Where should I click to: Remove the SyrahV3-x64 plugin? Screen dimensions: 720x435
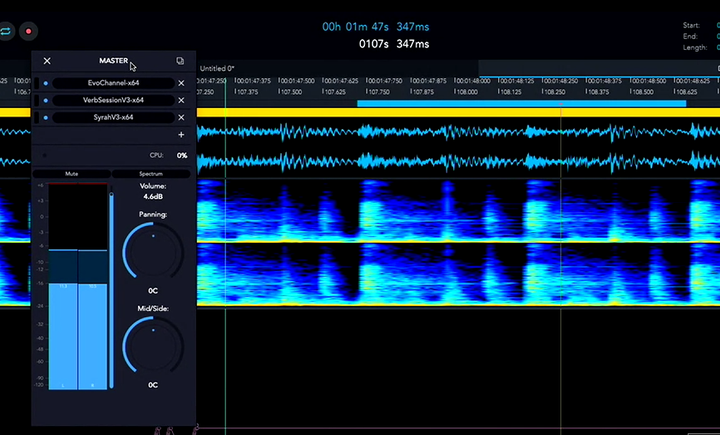point(181,117)
